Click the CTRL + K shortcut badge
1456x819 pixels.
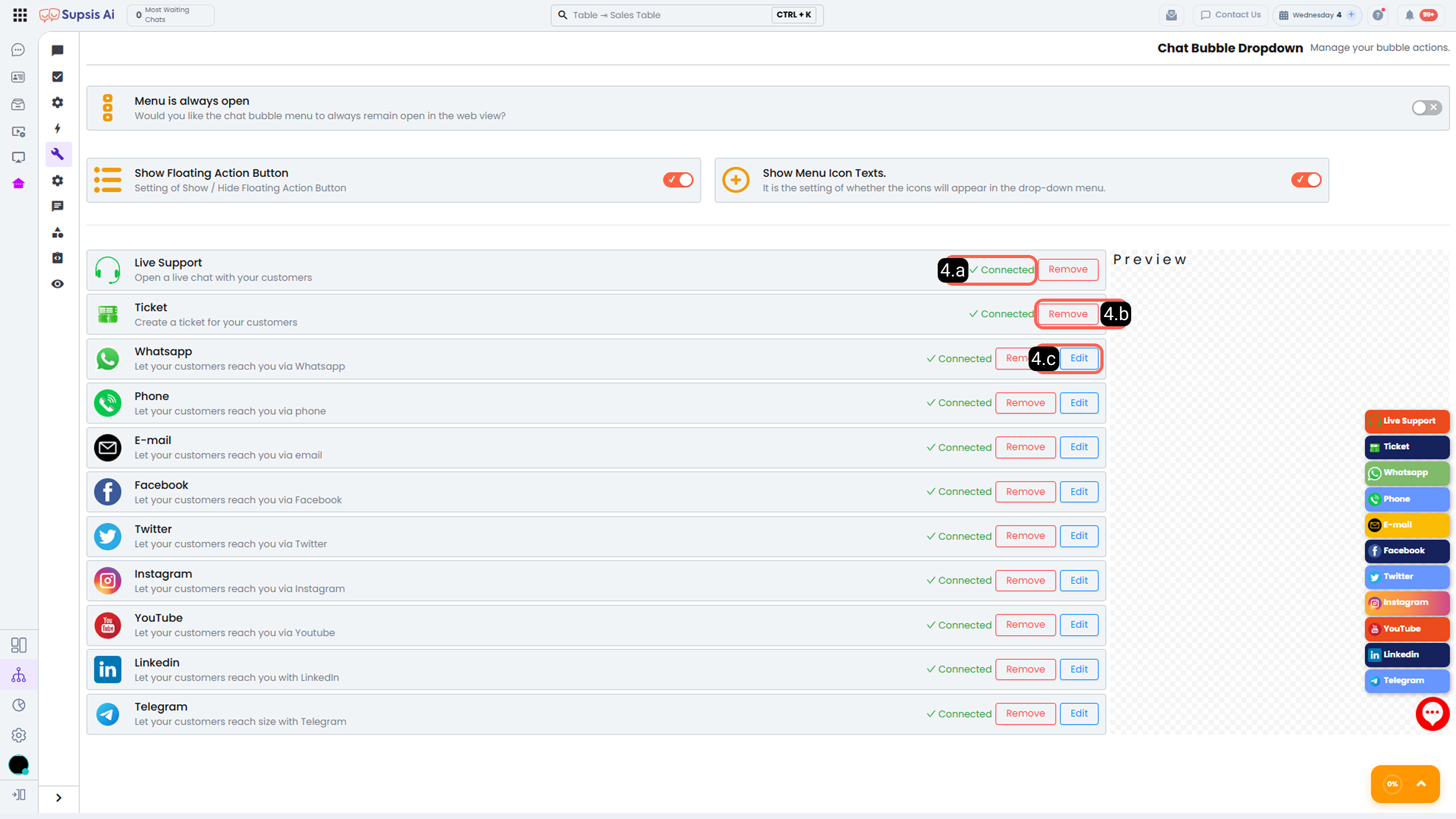(793, 15)
